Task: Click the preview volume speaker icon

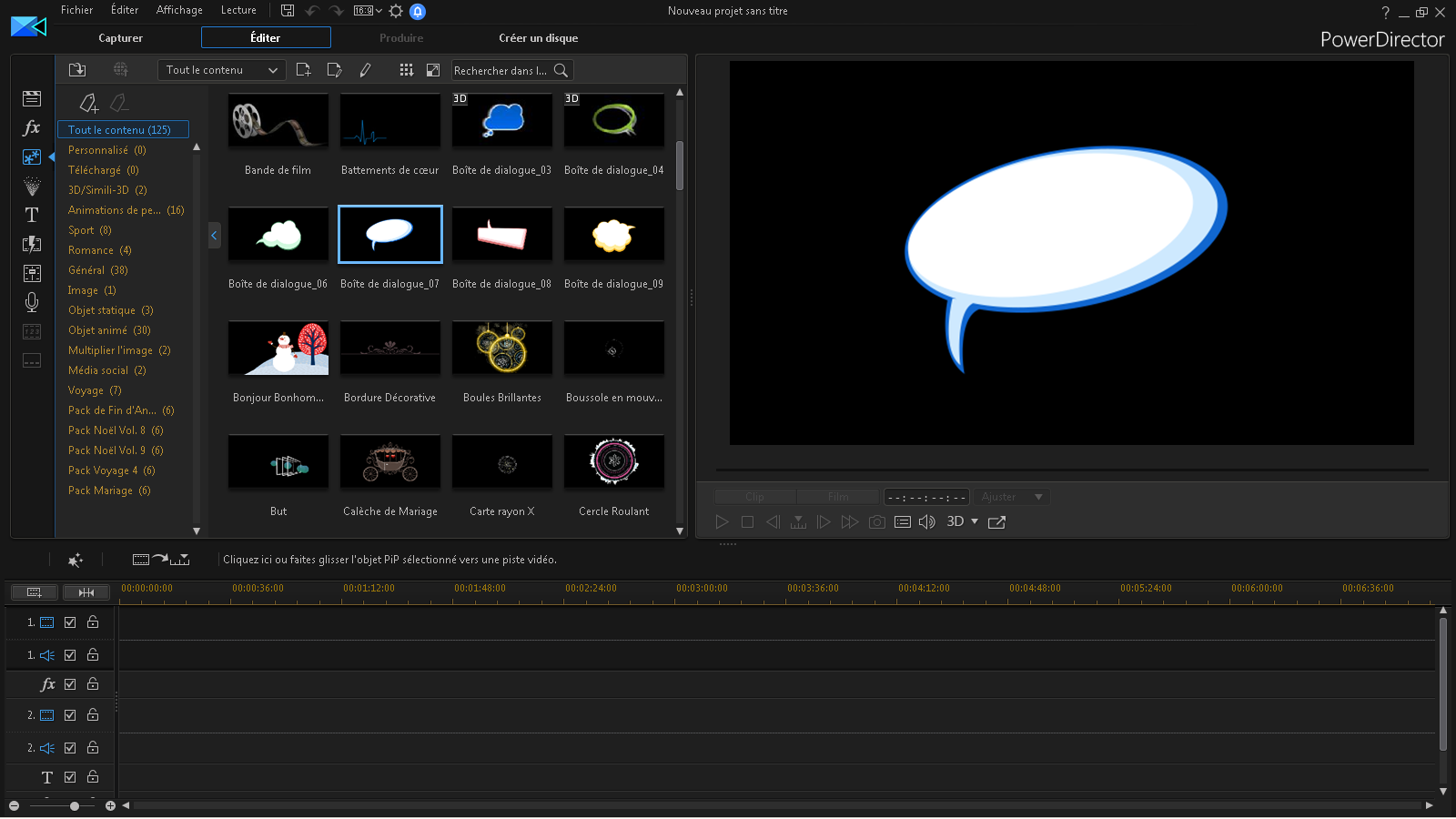Action: (926, 521)
